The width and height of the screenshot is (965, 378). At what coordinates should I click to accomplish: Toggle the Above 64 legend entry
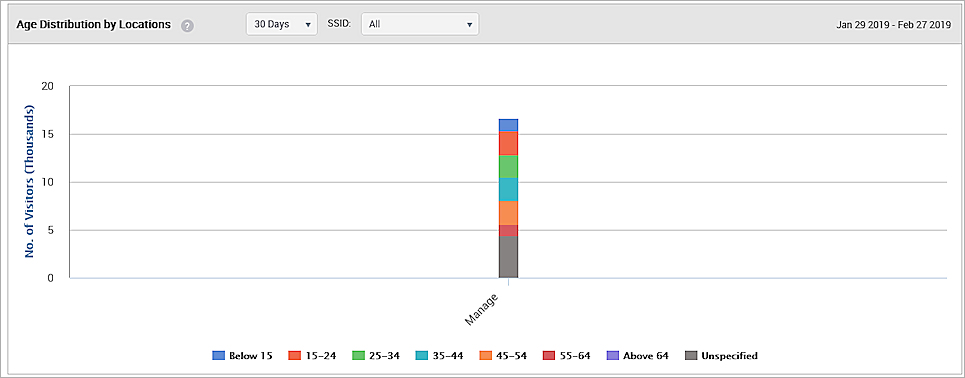pos(638,356)
